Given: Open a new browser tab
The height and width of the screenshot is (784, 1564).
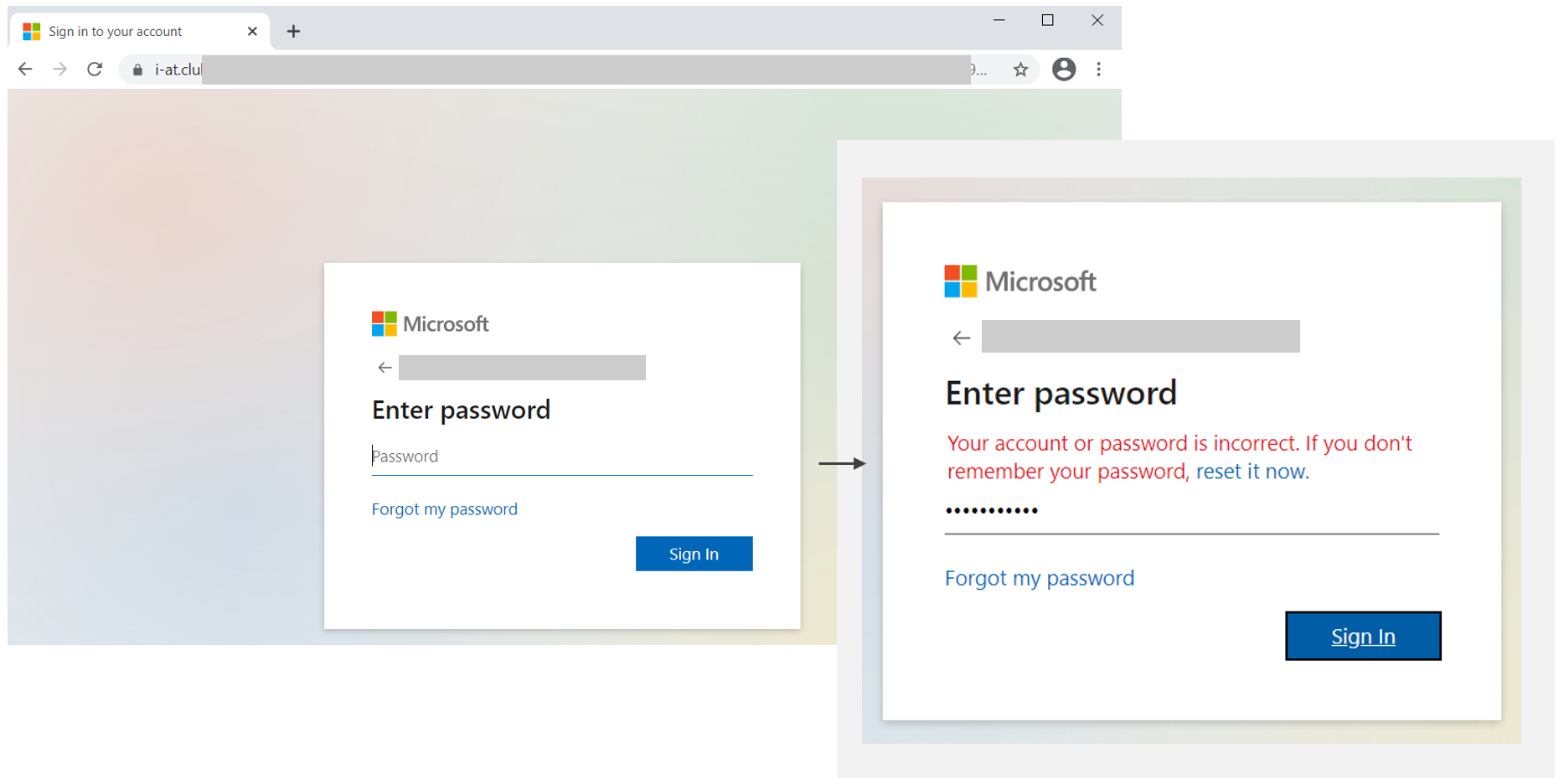Looking at the screenshot, I should tap(292, 31).
